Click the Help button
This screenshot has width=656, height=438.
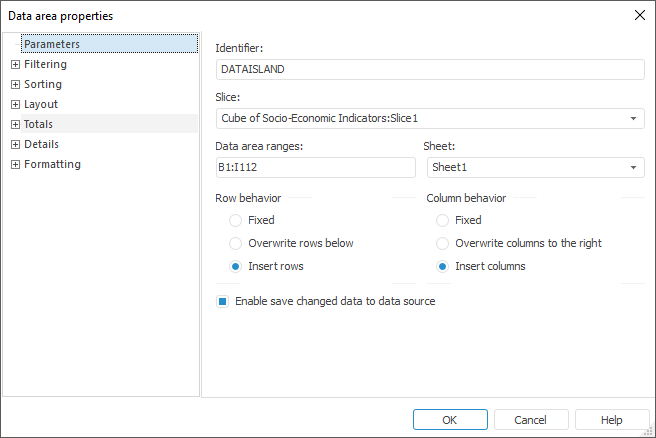pos(612,420)
